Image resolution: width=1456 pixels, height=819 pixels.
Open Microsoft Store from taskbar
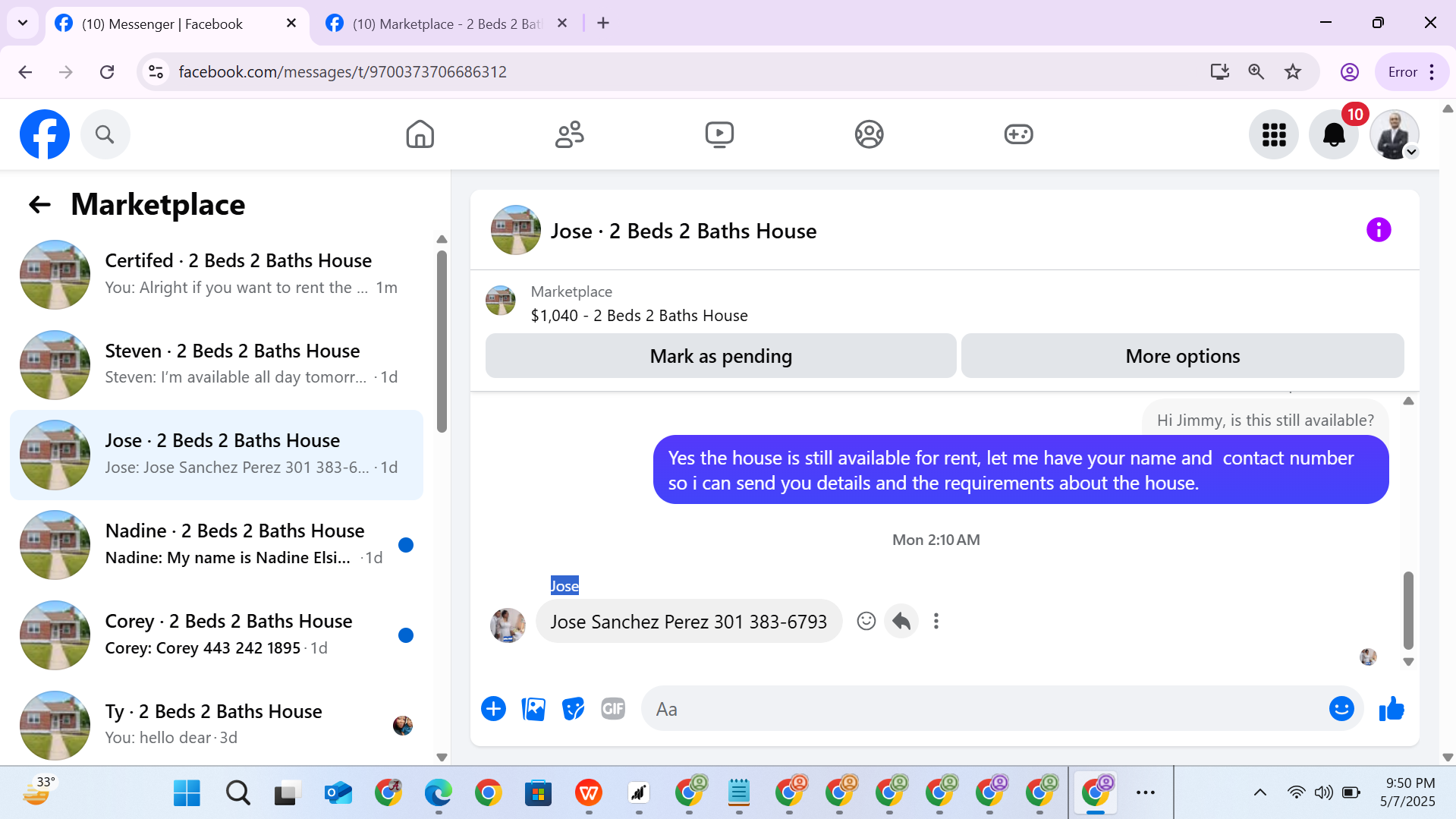point(538,793)
